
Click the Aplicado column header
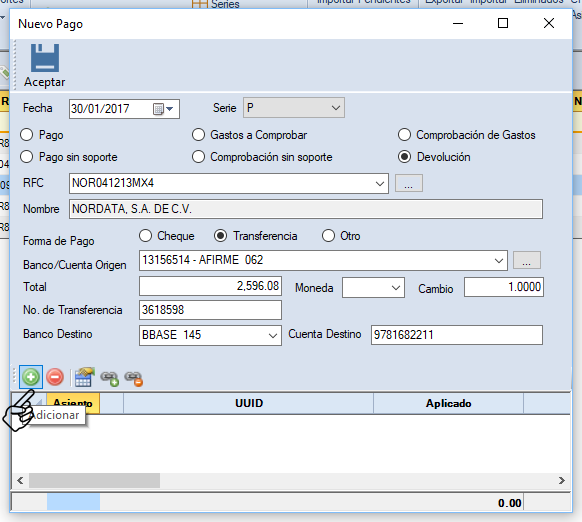pyautogui.click(x=448, y=403)
